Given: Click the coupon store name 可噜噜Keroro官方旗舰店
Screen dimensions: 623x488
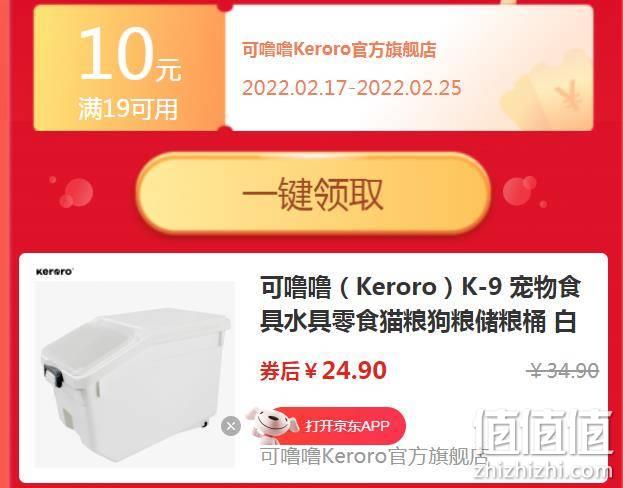Looking at the screenshot, I should 339,50.
